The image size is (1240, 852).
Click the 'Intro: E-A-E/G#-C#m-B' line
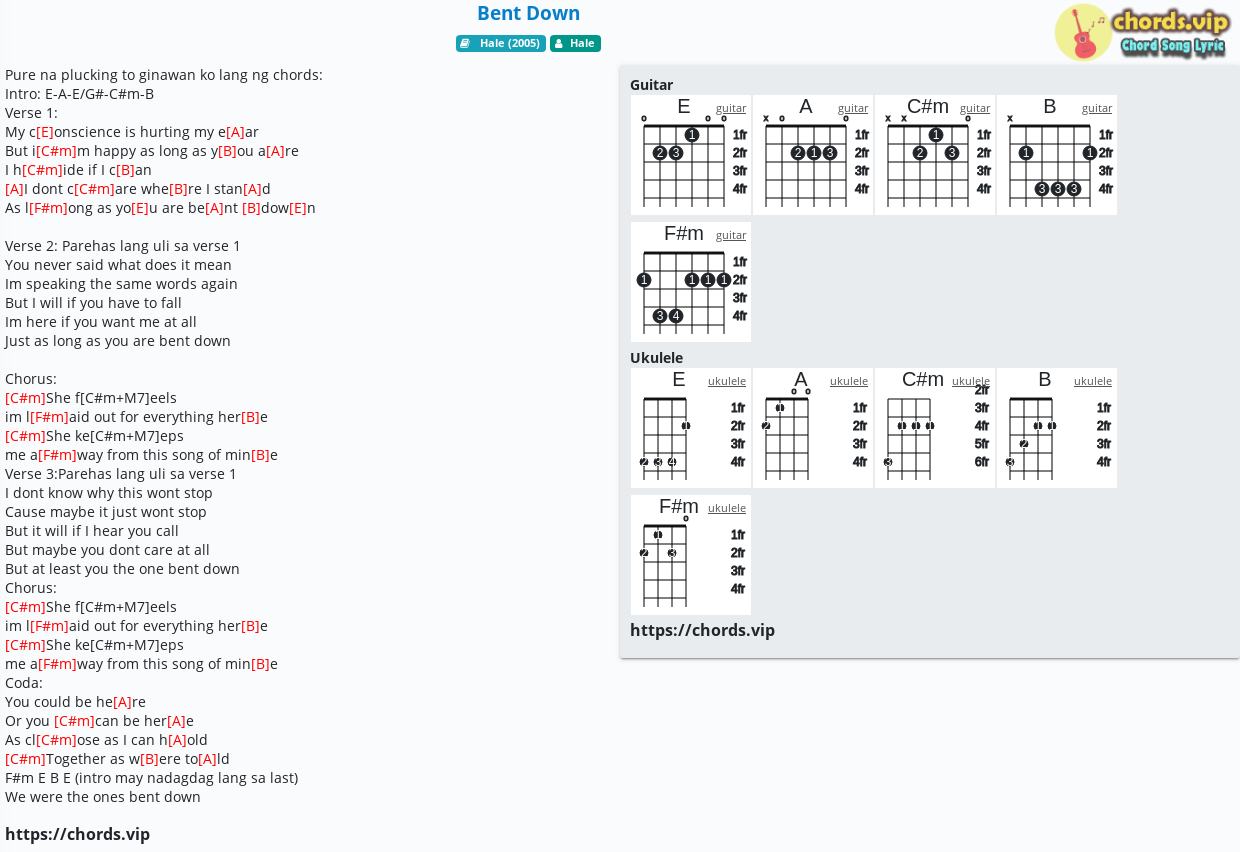tap(80, 94)
